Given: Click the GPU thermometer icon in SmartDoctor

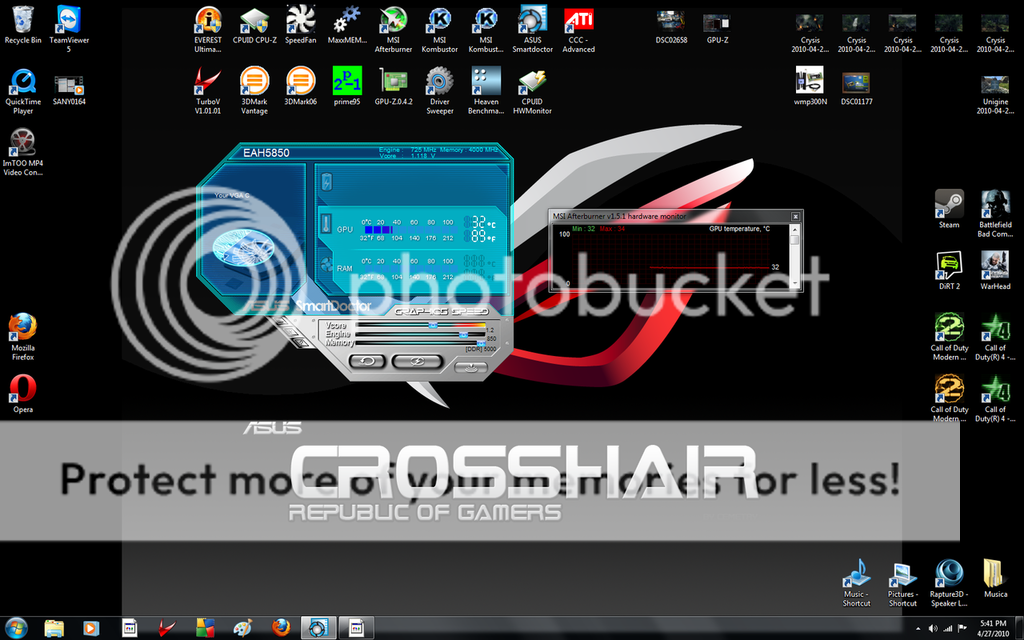Looking at the screenshot, I should pos(326,224).
